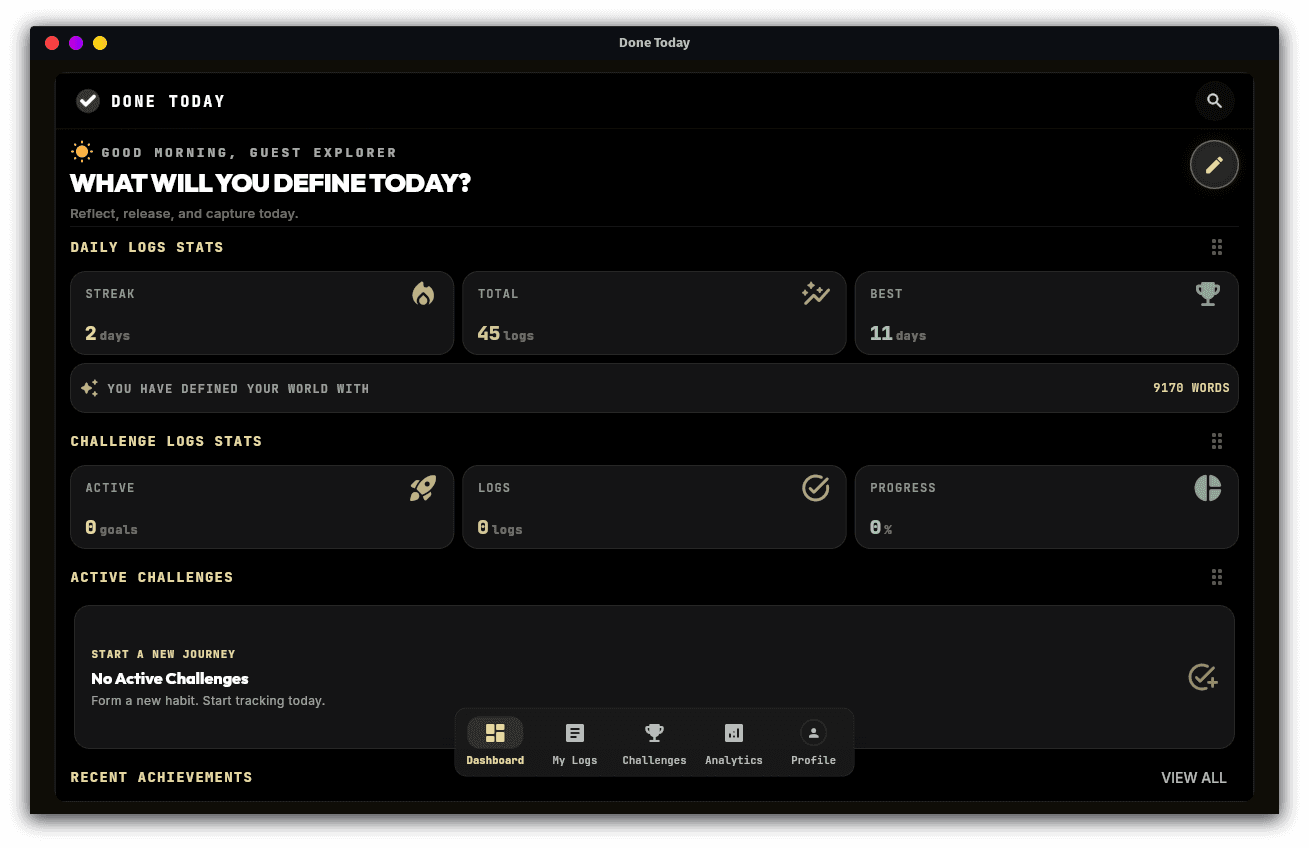This screenshot has width=1309, height=848.
Task: Open the search magnifier icon
Action: coord(1214,101)
